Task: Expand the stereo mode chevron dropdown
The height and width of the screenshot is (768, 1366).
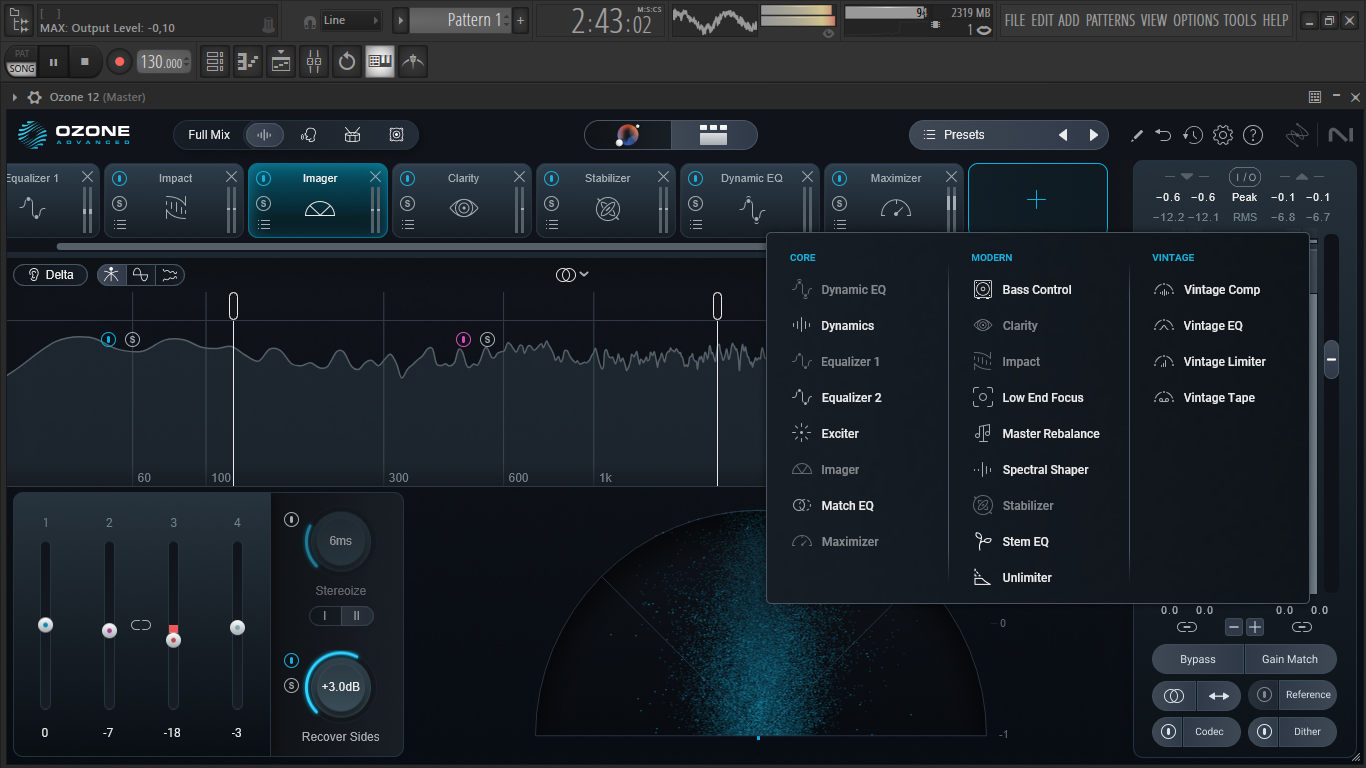Action: 584,274
